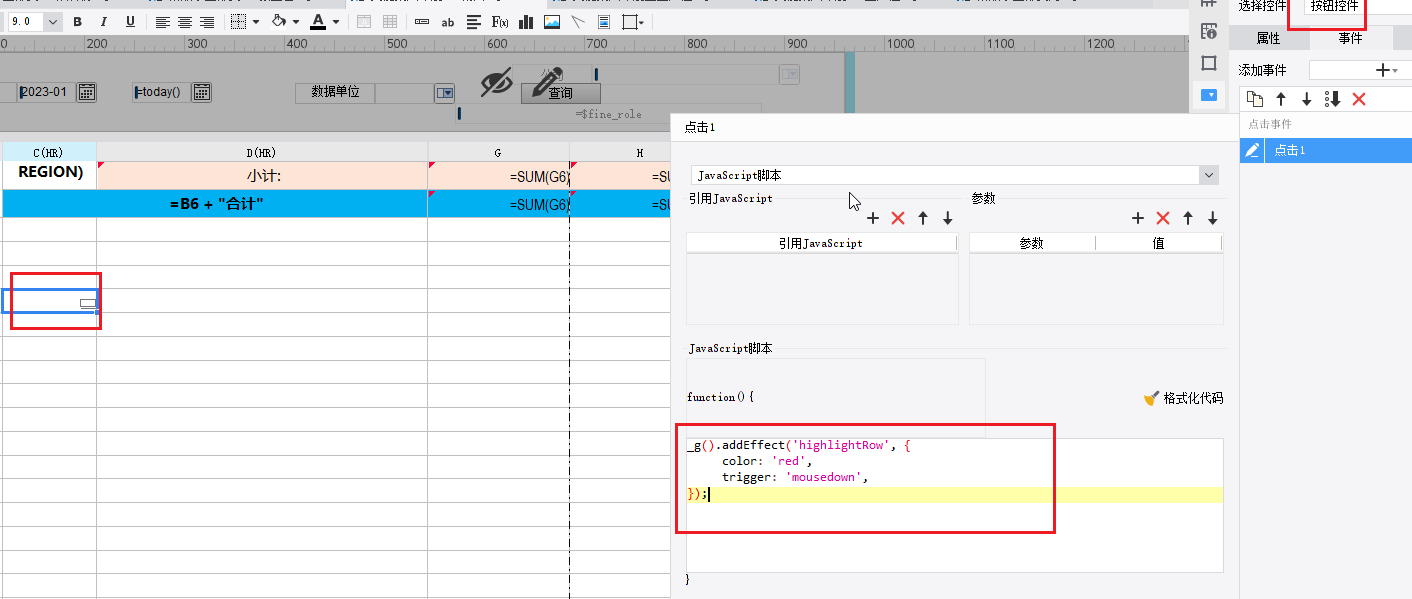Viewport: 1412px width, 599px height.
Task: Center-align the cell text
Action: click(x=185, y=21)
